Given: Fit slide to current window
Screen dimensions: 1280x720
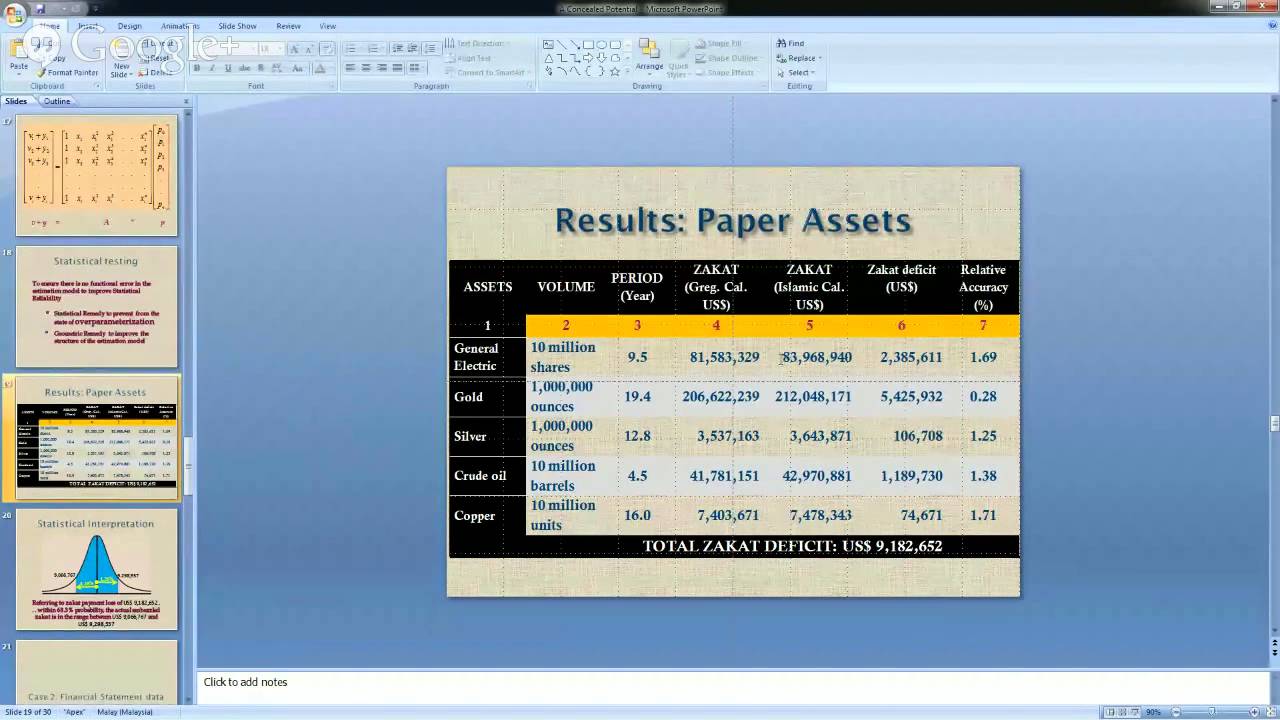Looking at the screenshot, I should 1271,712.
